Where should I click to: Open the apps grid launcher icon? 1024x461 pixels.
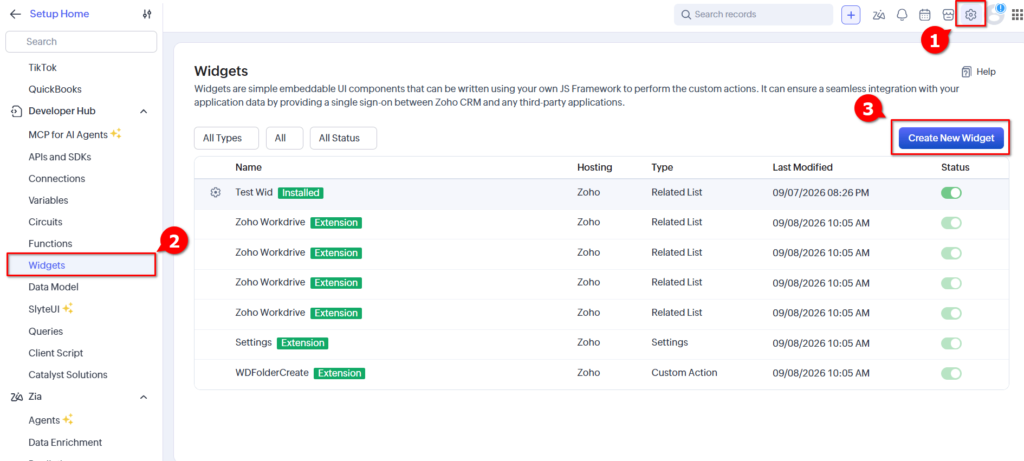[1017, 15]
